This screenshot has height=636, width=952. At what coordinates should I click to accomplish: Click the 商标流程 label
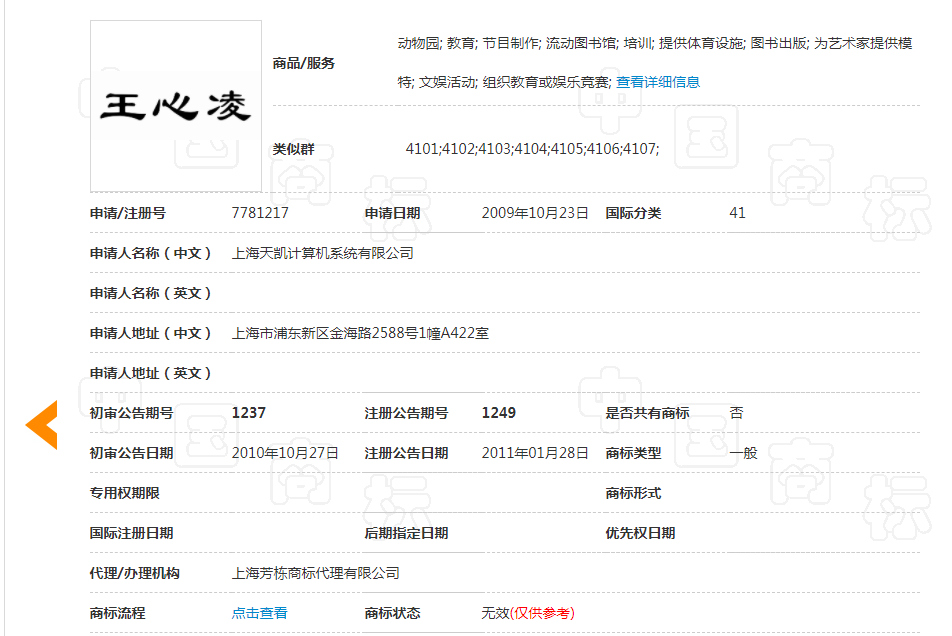tap(118, 613)
